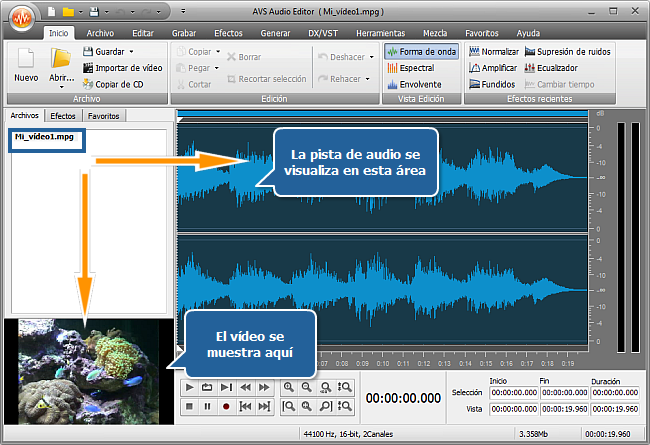Apply the Normalizar effect
Image resolution: width=650 pixels, height=445 pixels.
coord(494,51)
